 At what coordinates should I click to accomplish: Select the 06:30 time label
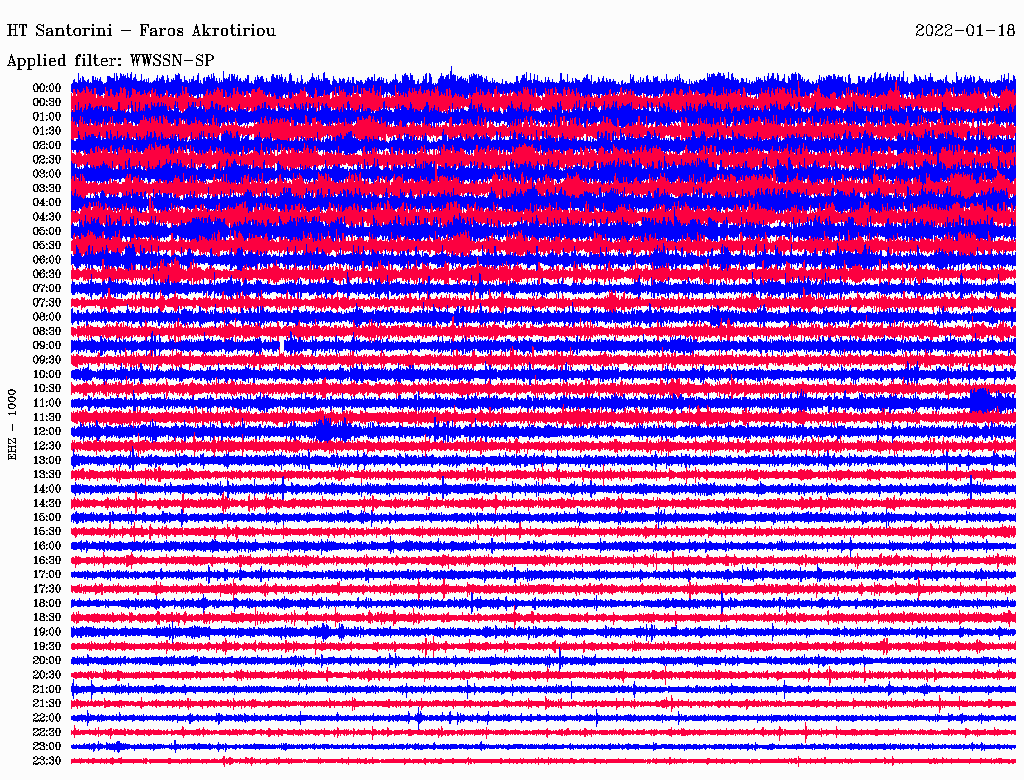[47, 274]
